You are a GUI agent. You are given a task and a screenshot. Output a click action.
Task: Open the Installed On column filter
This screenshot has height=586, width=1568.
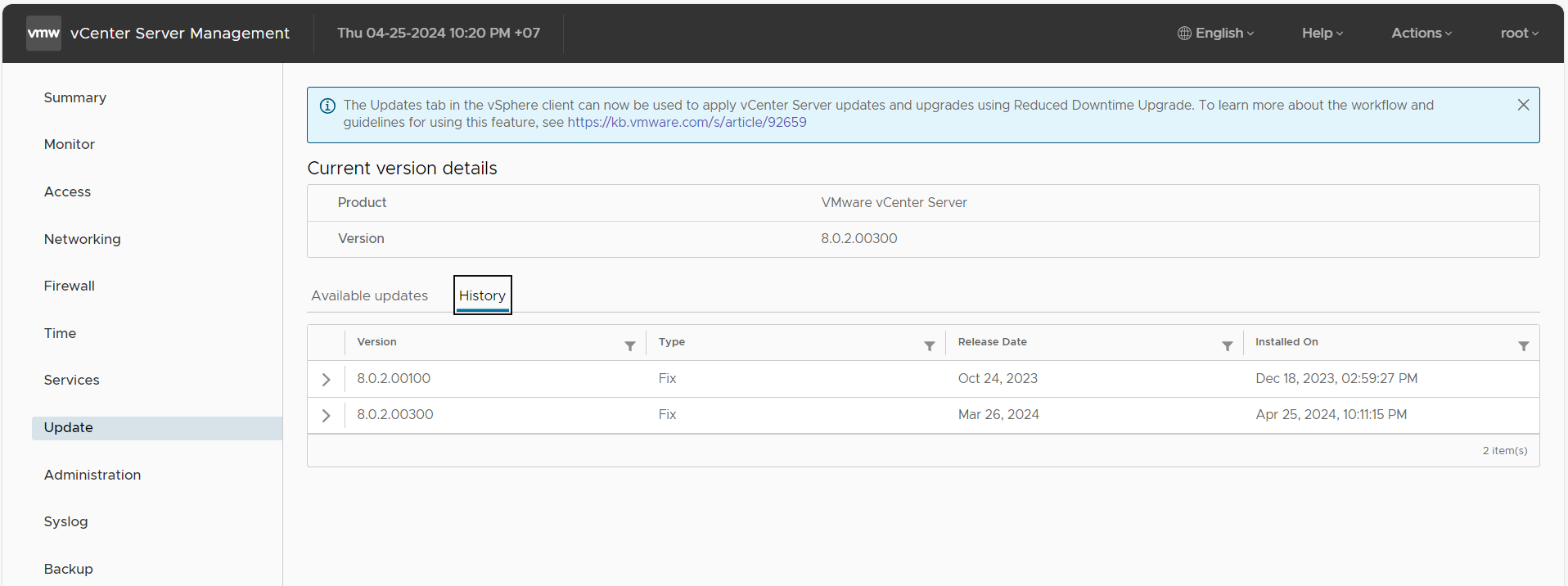1523,346
